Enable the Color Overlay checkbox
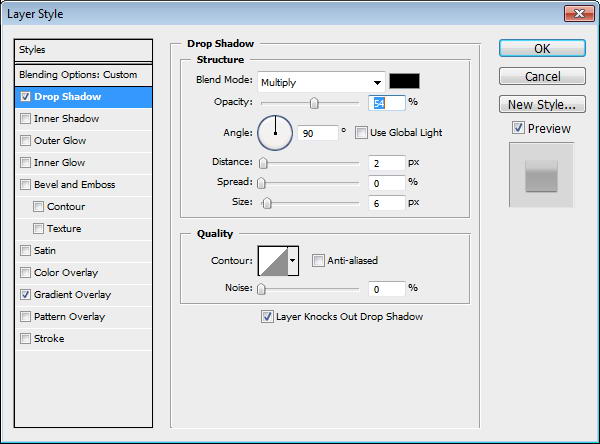 pos(25,273)
